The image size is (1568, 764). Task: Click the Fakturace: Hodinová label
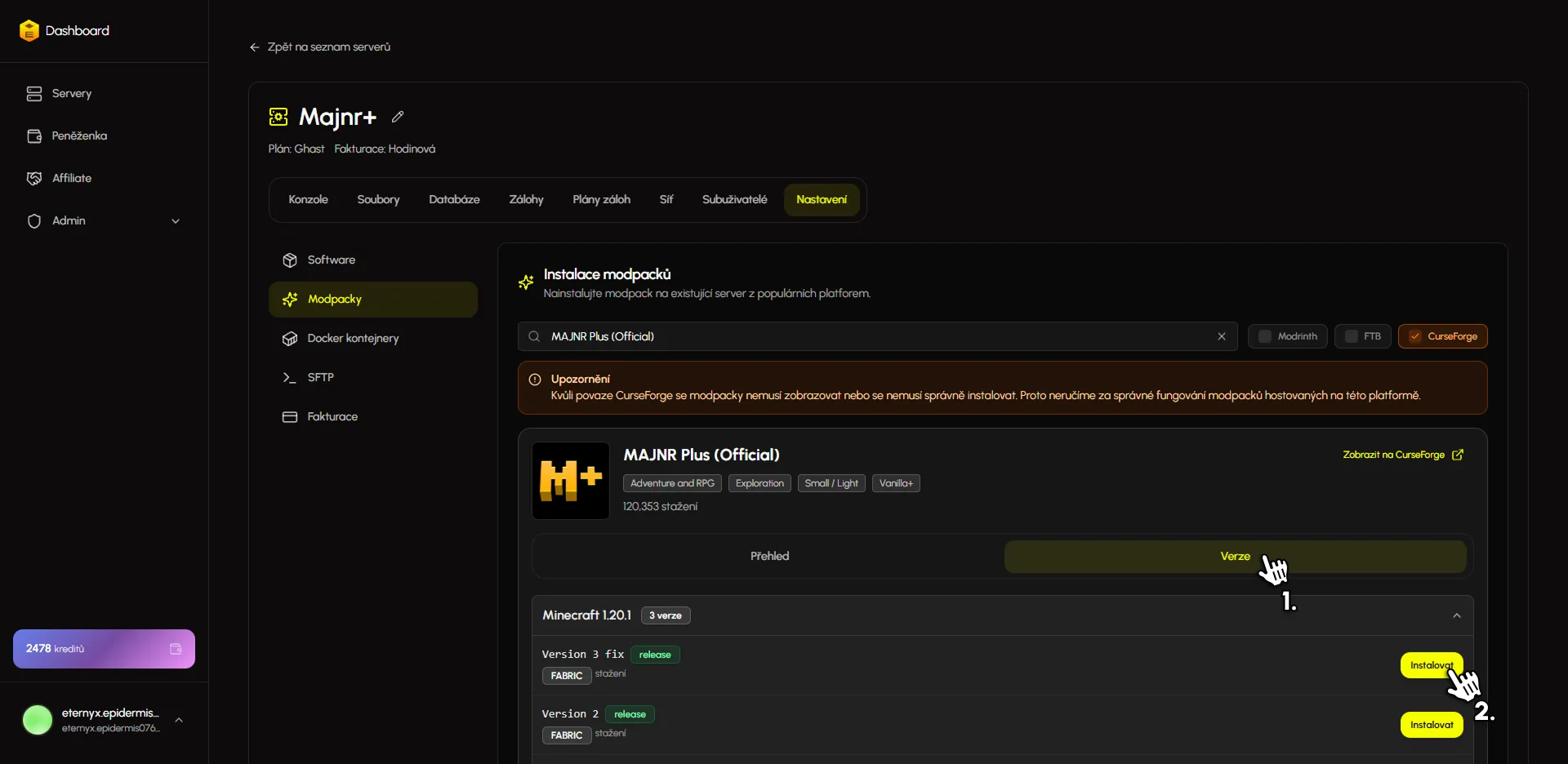pos(385,149)
